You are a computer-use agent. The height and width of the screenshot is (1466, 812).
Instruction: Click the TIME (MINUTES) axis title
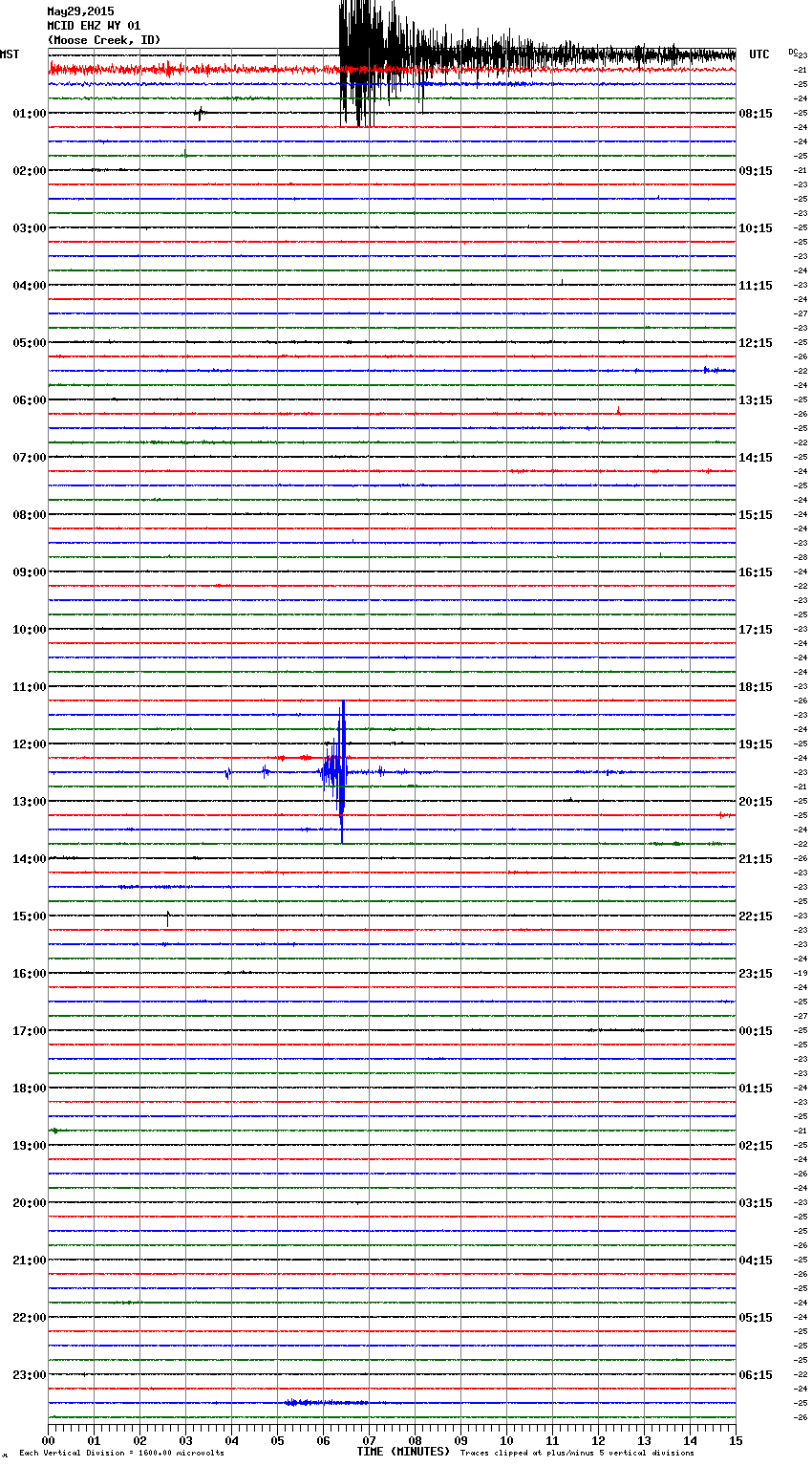click(x=403, y=1452)
